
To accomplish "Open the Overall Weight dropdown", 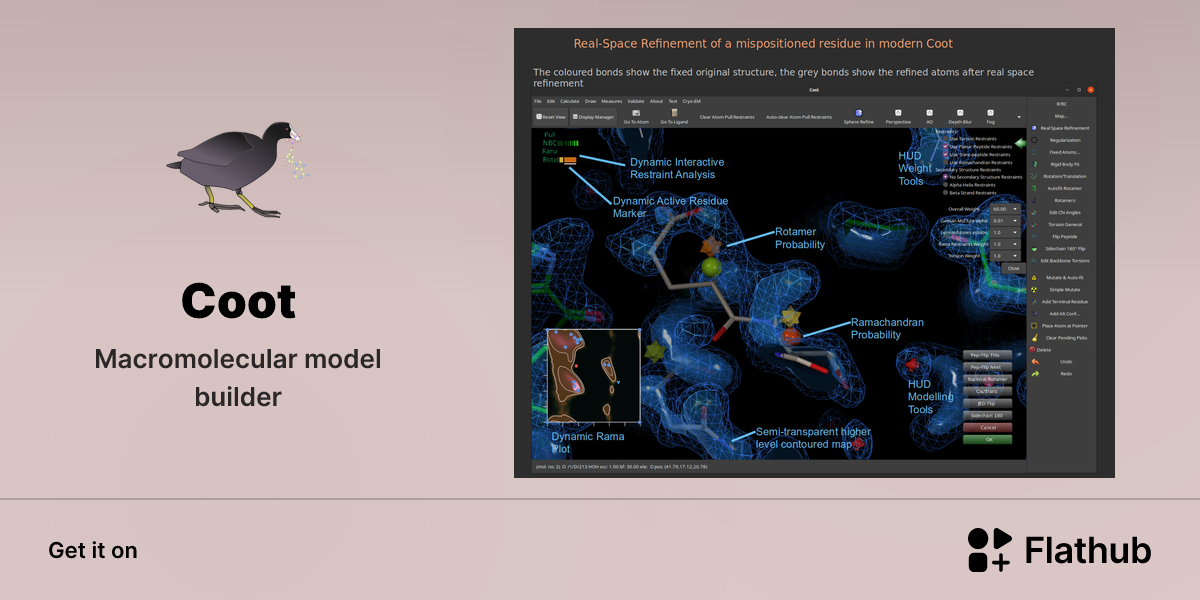I will tap(1005, 209).
